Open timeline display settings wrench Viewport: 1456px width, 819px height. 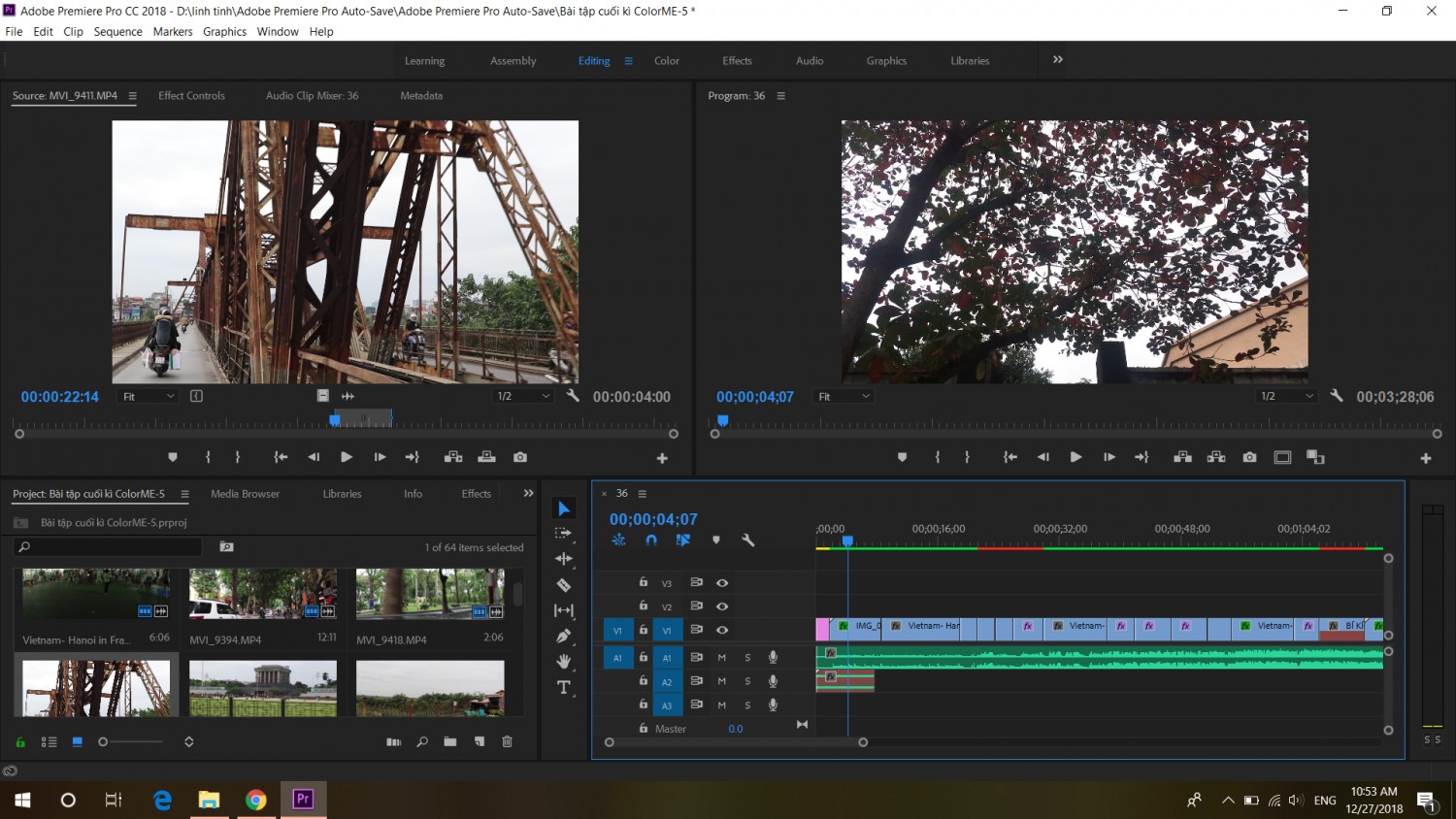pos(748,541)
